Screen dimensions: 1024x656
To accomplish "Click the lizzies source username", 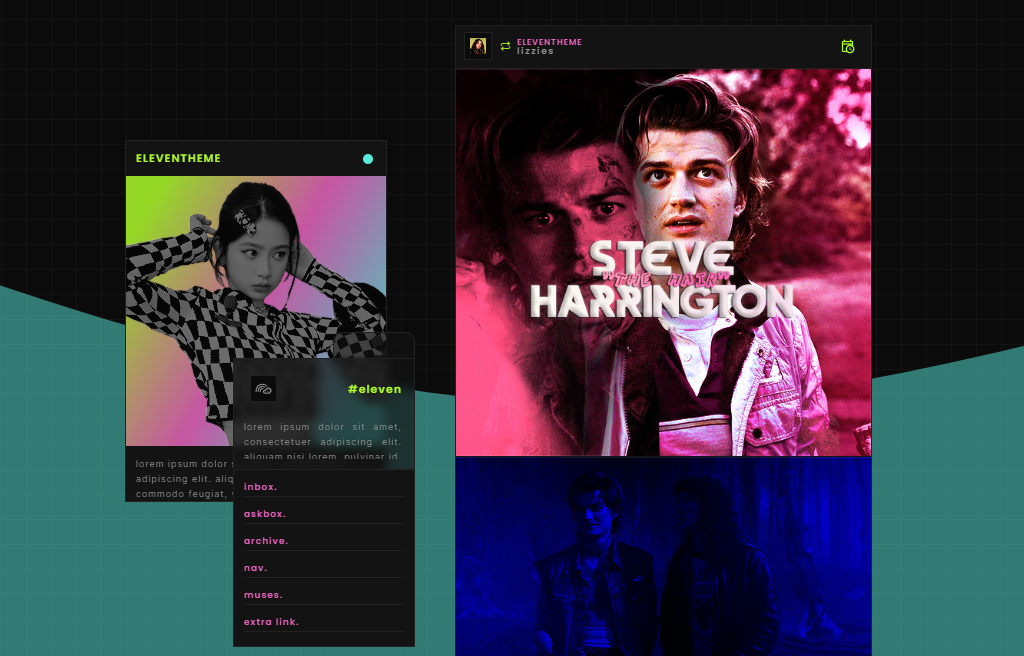I will (x=535, y=51).
